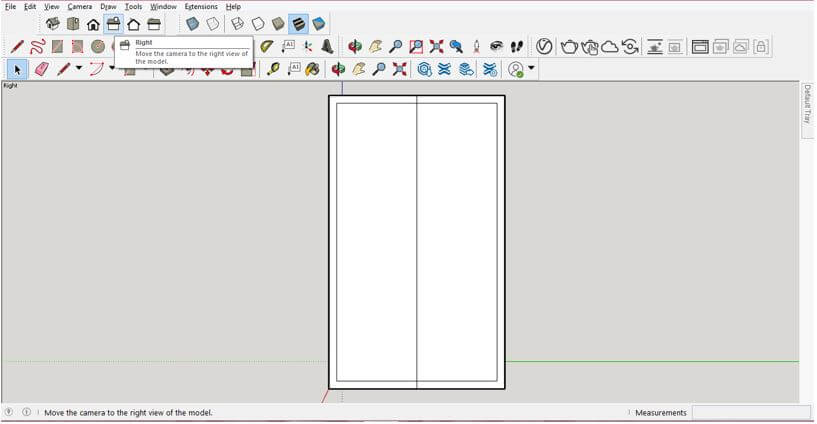Image resolution: width=817 pixels, height=424 pixels.
Task: Open the Extensions menu
Action: pos(201,7)
